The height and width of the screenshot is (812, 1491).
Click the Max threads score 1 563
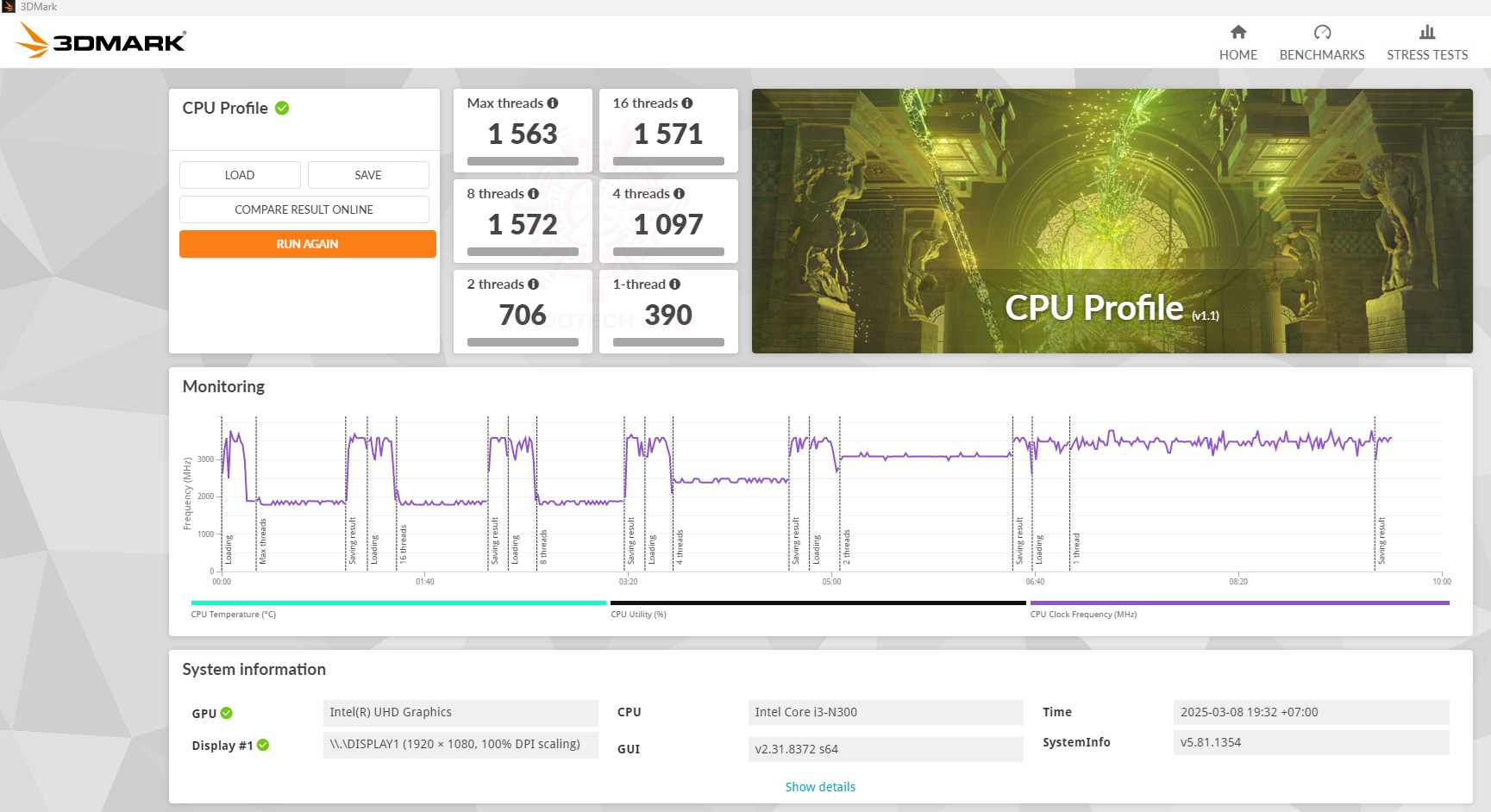click(x=523, y=134)
